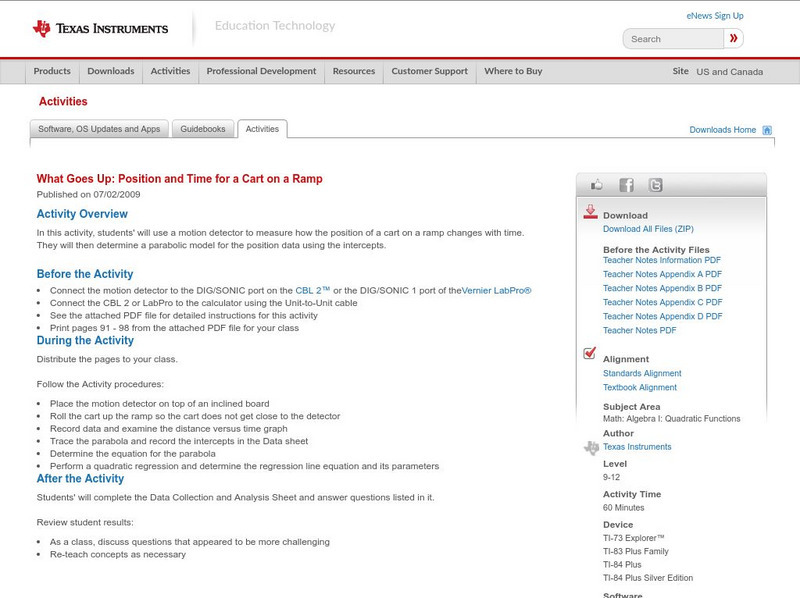The image size is (800, 598).
Task: Open the Teacher Notes PDF link
Action: (x=639, y=331)
